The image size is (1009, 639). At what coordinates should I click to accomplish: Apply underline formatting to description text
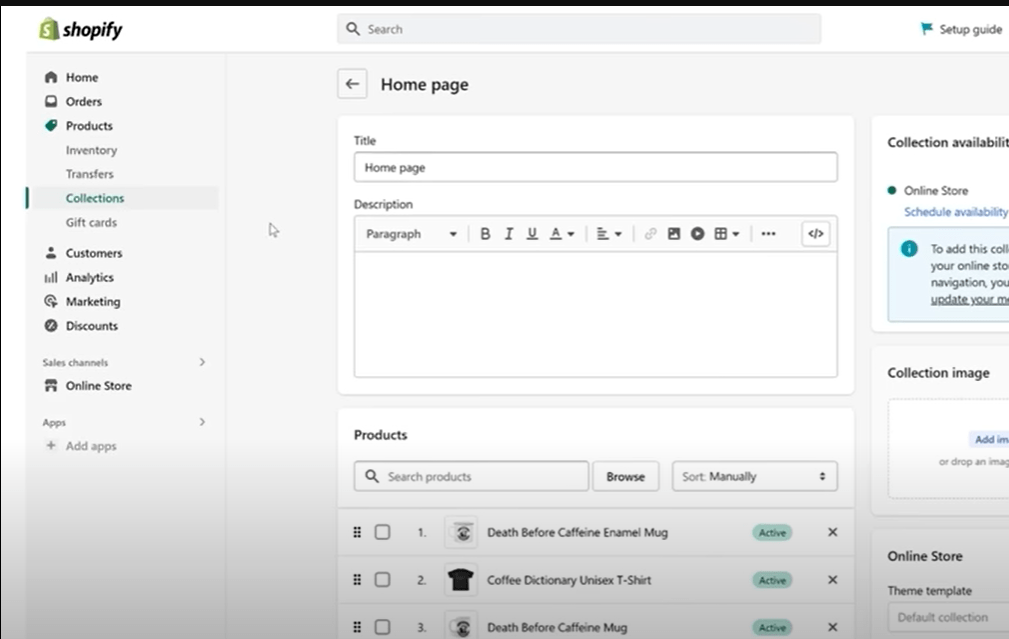coord(531,233)
